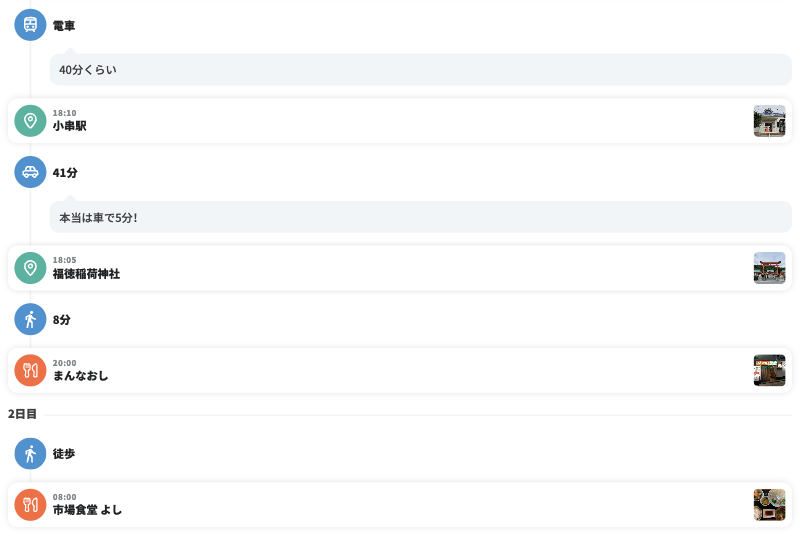Screen dimensions: 800x542
Task: View the まんなおし restaurant photo thumbnail
Action: pyautogui.click(x=769, y=370)
